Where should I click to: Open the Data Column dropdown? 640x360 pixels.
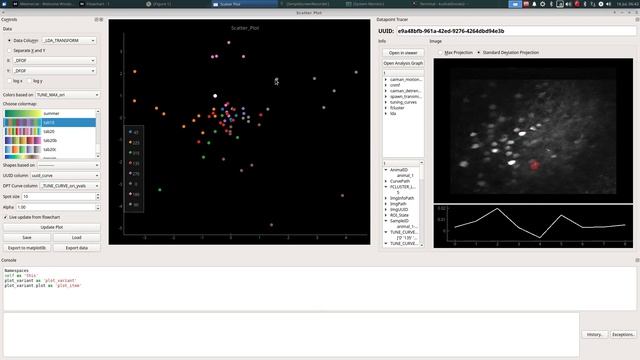pyautogui.click(x=69, y=40)
